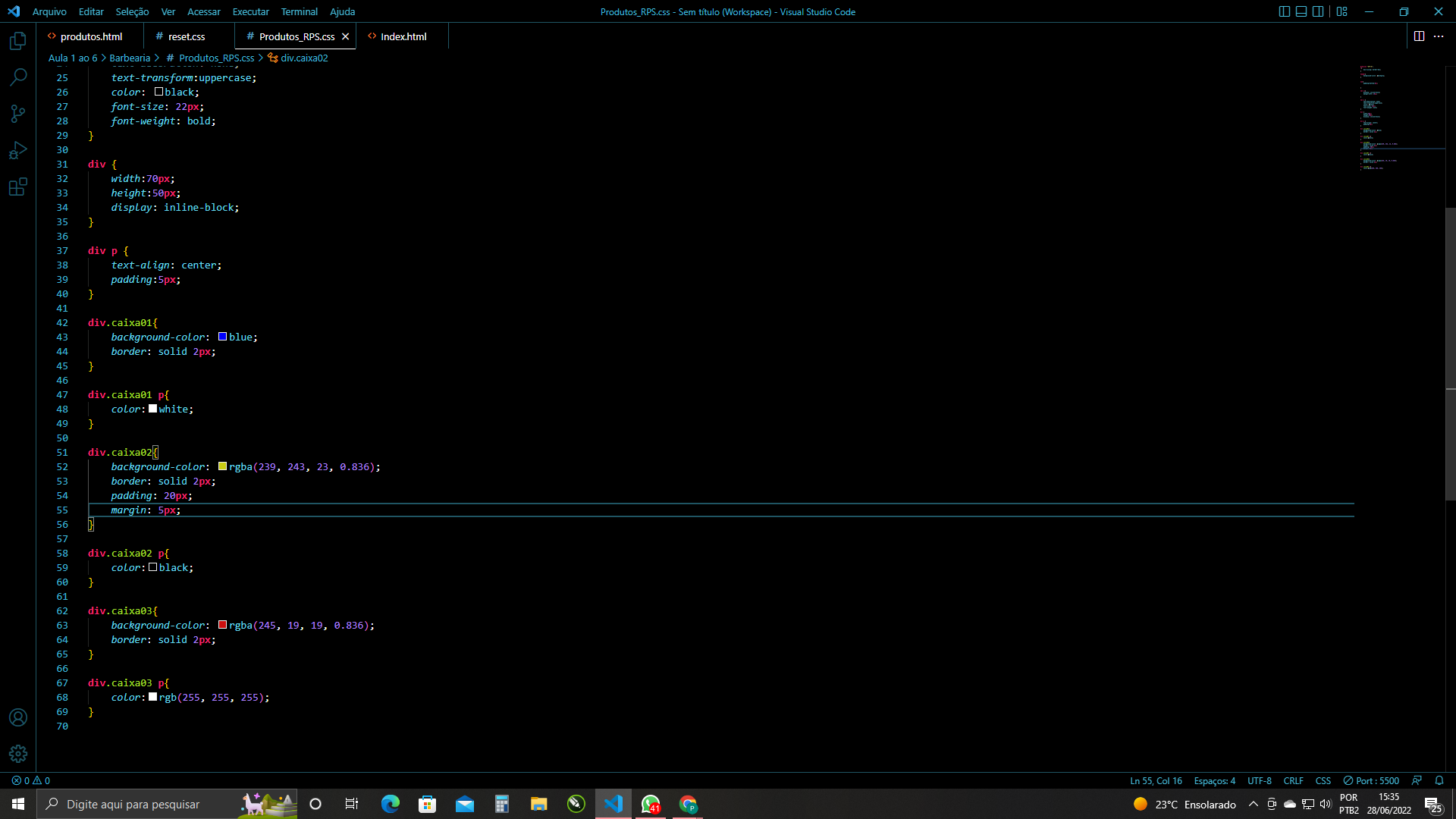Open the Explorer view in activity bar
The image size is (1456, 819).
click(18, 41)
